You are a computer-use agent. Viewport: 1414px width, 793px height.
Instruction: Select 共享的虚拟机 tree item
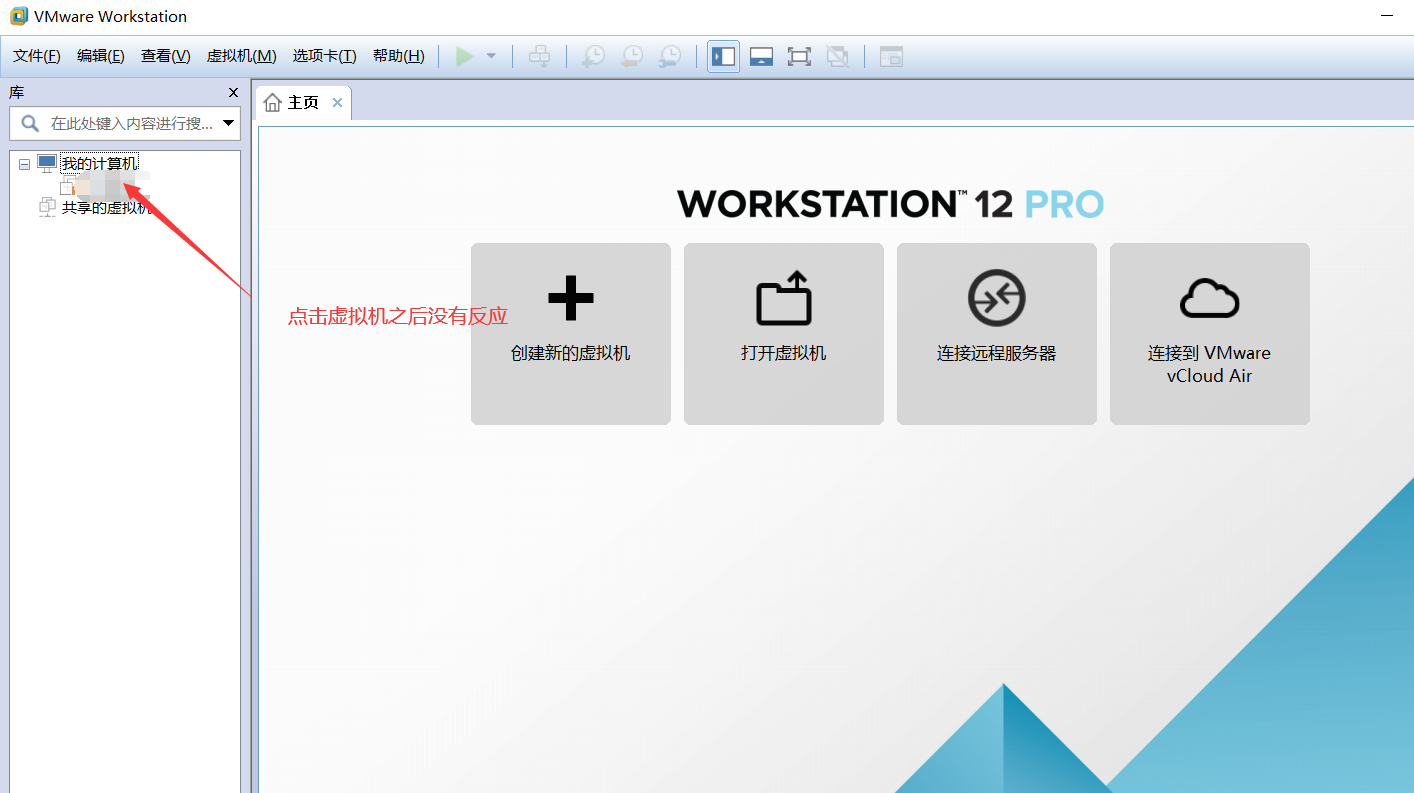point(107,207)
